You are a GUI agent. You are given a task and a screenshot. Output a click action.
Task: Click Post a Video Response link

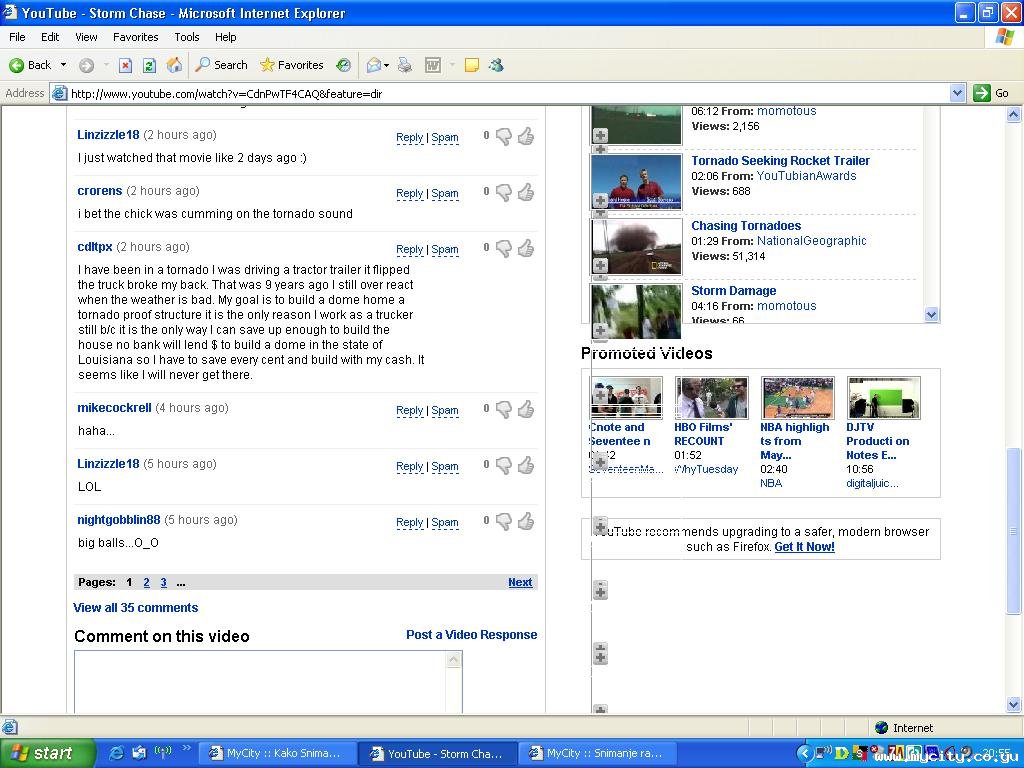(x=471, y=635)
